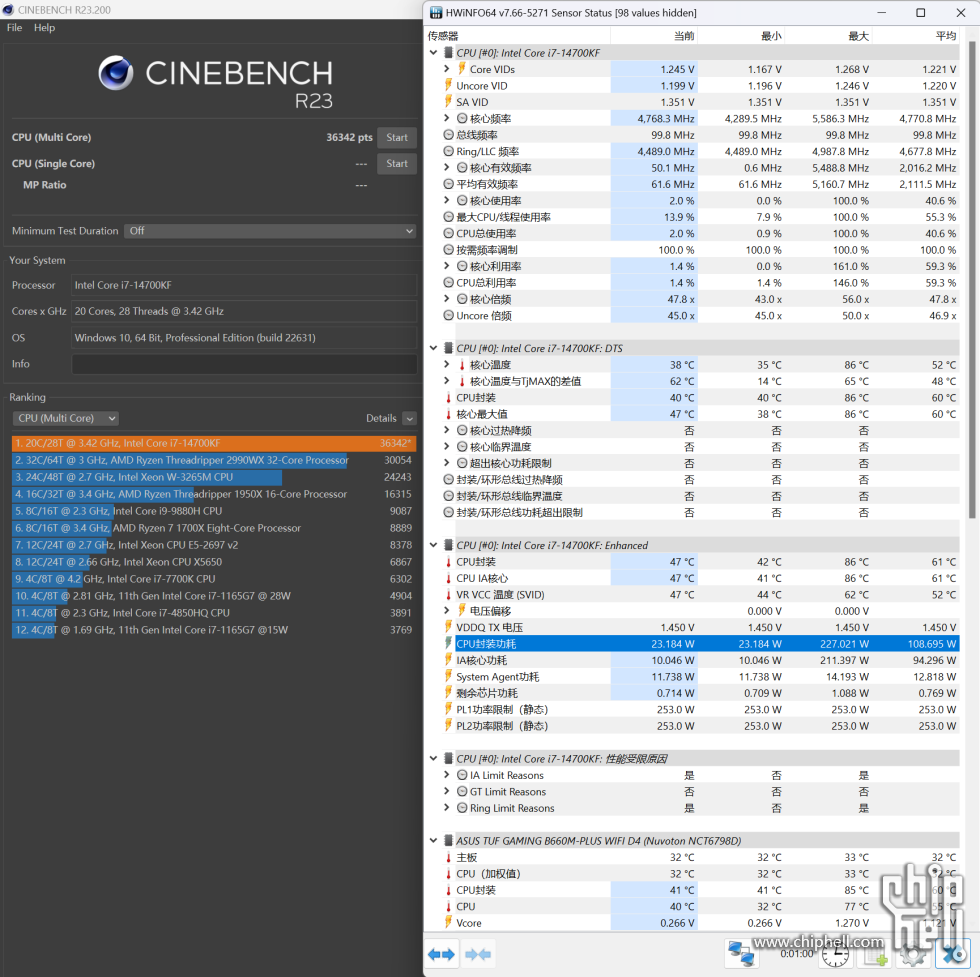Click the HWiNFO vertical scrollbar thumb
The height and width of the screenshot is (977, 980).
(972, 279)
